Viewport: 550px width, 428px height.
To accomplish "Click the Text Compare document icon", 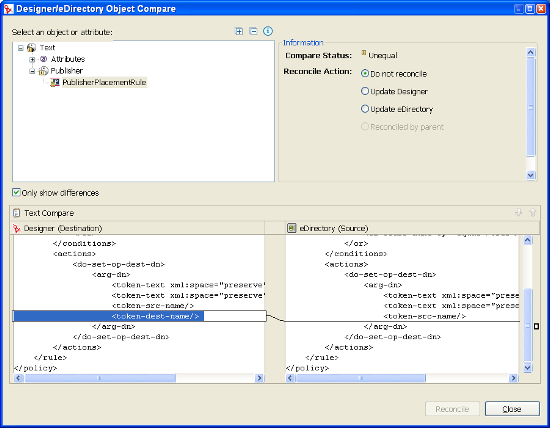I will (16, 213).
